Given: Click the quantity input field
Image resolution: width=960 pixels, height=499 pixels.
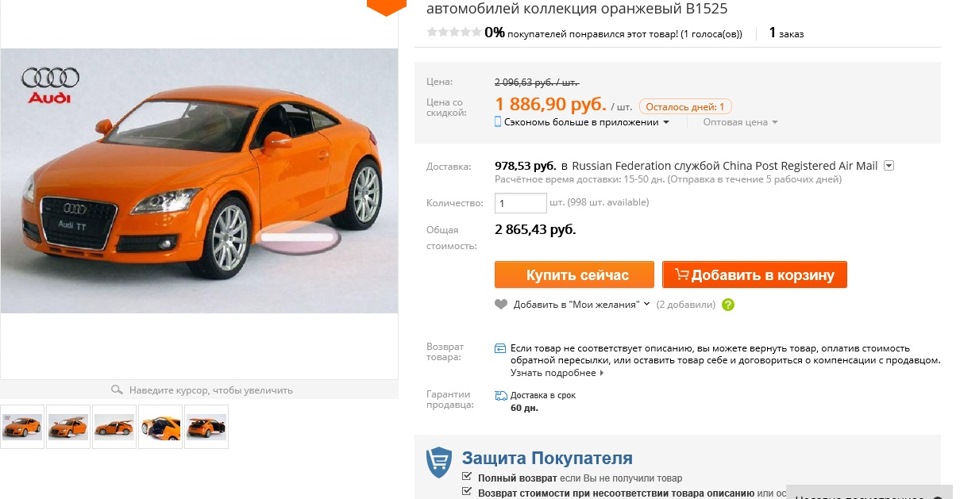Looking at the screenshot, I should coord(520,203).
